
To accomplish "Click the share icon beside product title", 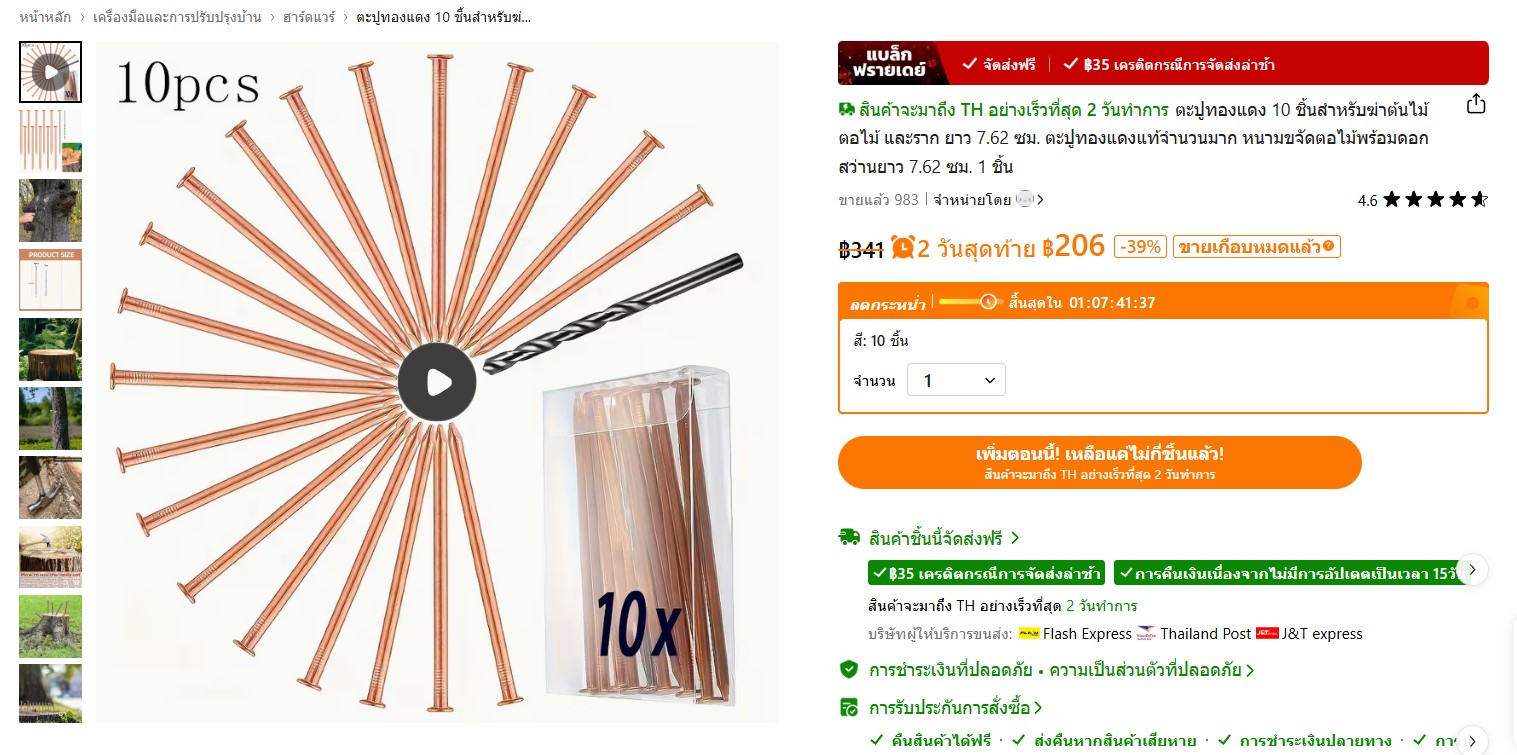I will pos(1475,104).
